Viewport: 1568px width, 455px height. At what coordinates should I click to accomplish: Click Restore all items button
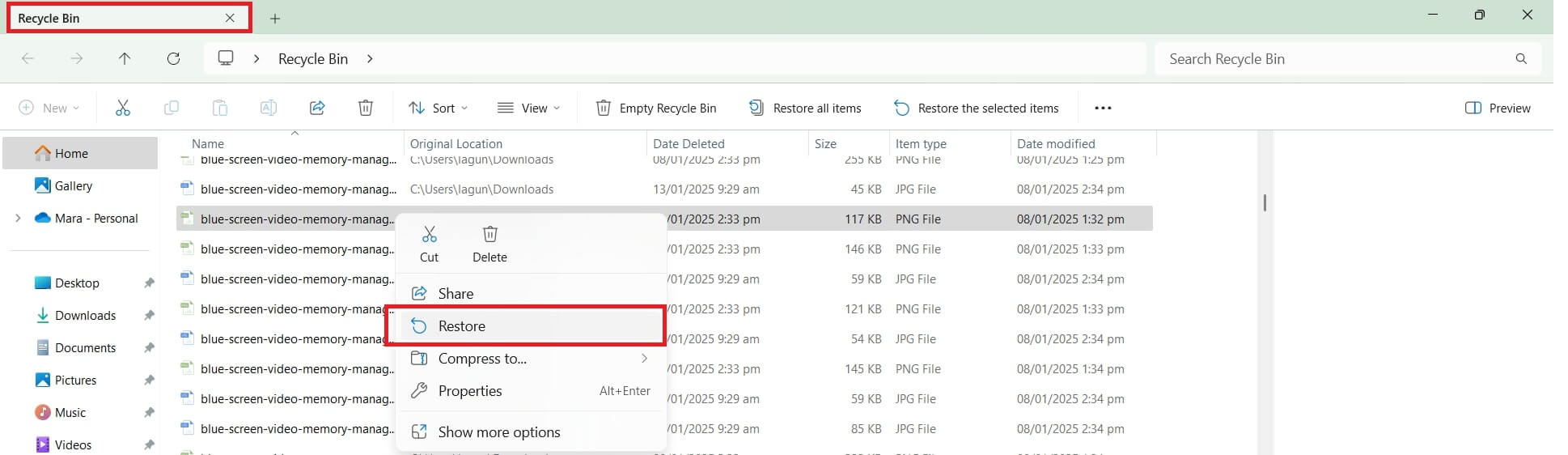pyautogui.click(x=805, y=108)
